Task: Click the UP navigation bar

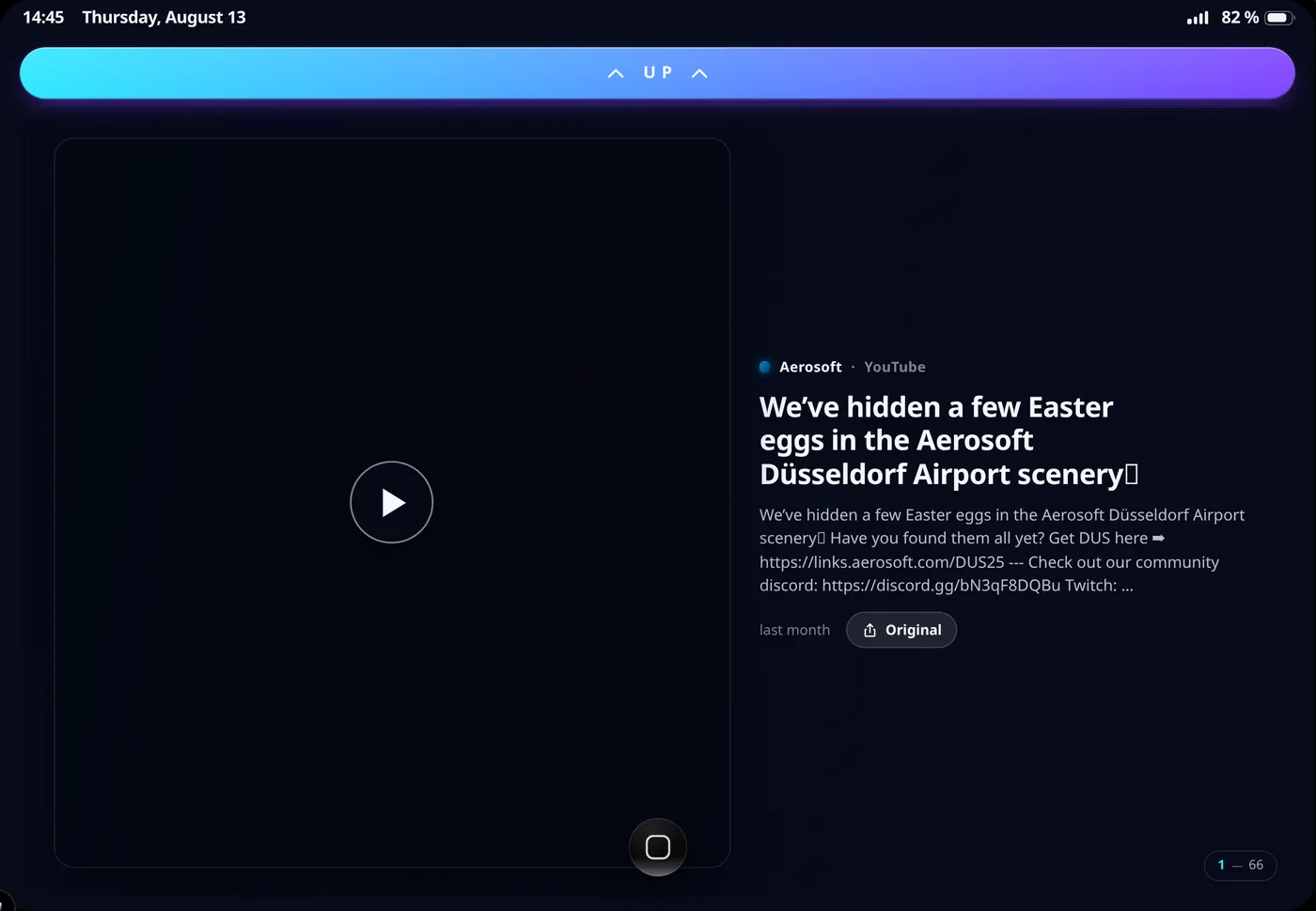Action: pos(657,73)
